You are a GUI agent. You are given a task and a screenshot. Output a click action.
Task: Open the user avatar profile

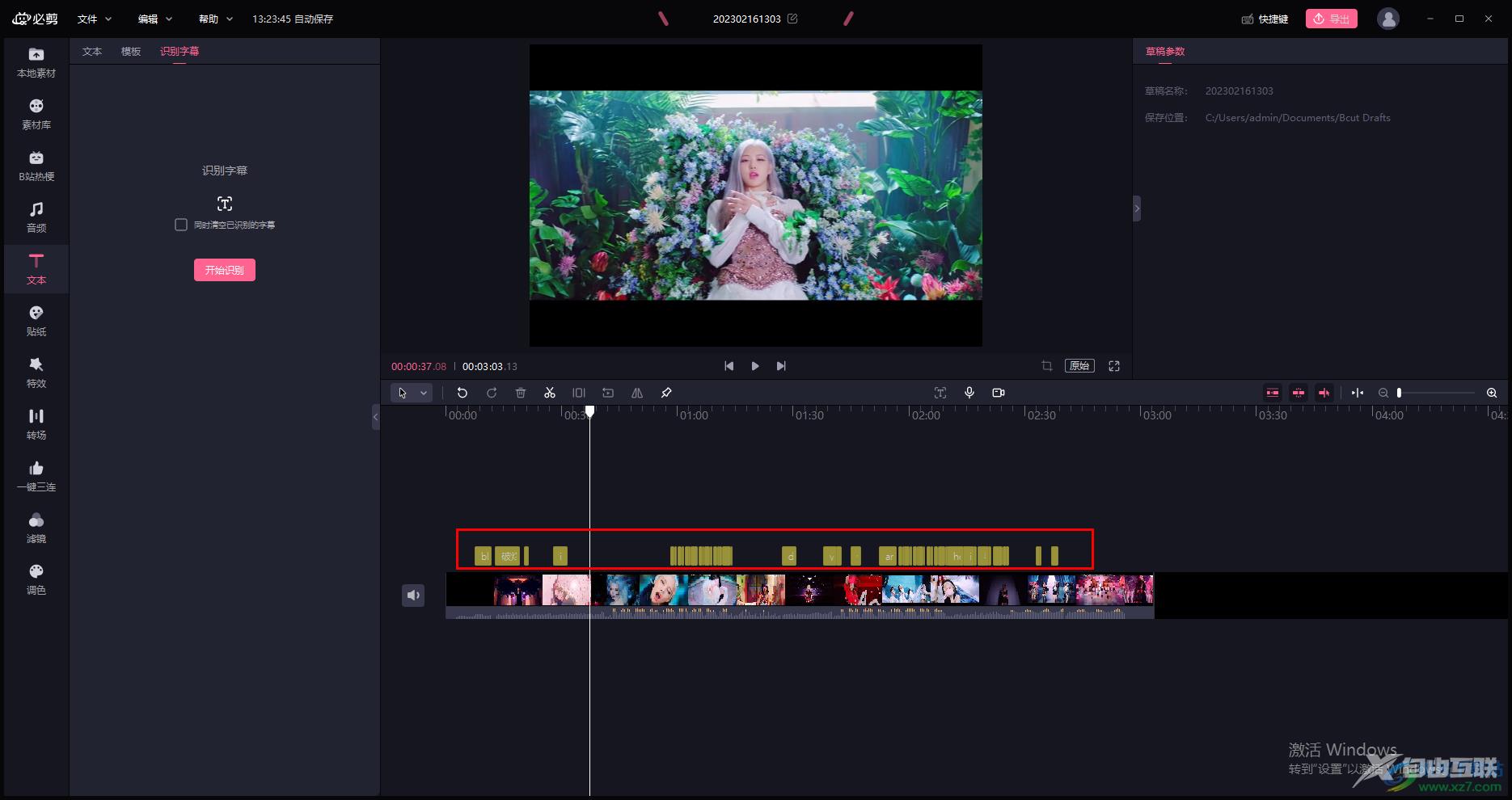[x=1388, y=19]
